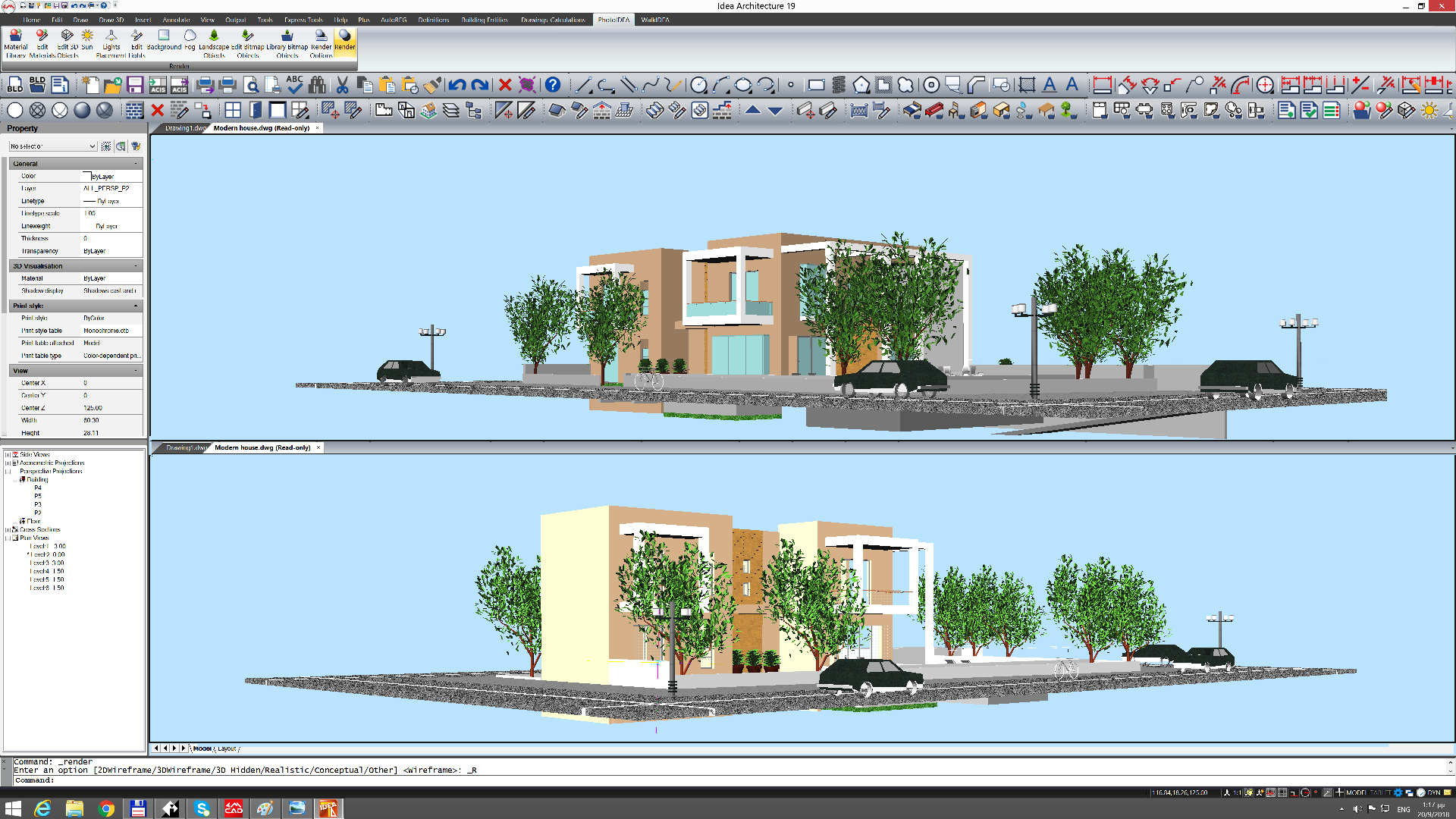Expand the Side Views tree node

point(8,454)
